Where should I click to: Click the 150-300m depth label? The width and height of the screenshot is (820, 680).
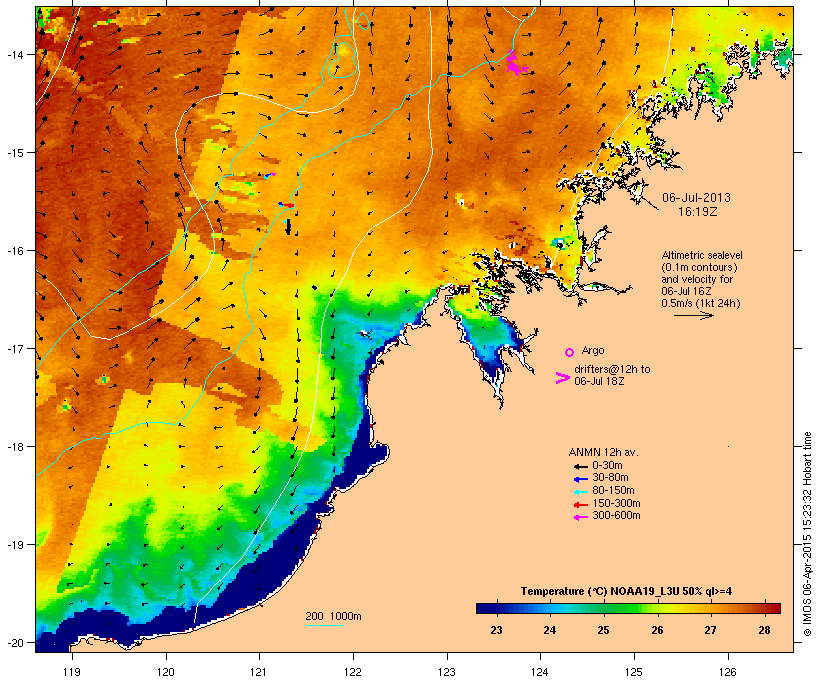[616, 503]
